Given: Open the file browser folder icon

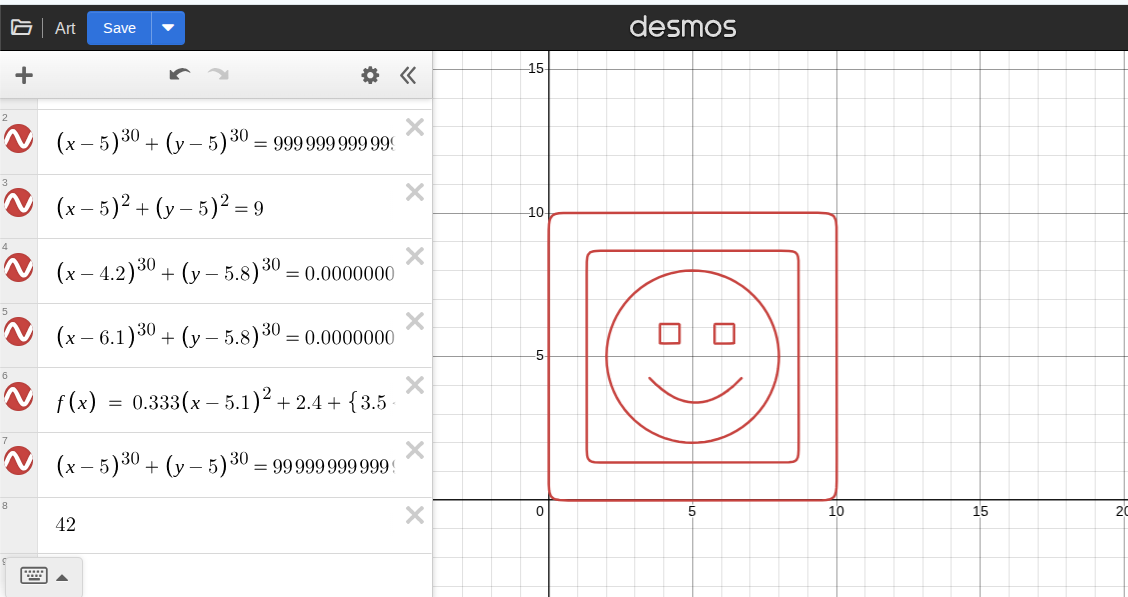Looking at the screenshot, I should point(22,27).
